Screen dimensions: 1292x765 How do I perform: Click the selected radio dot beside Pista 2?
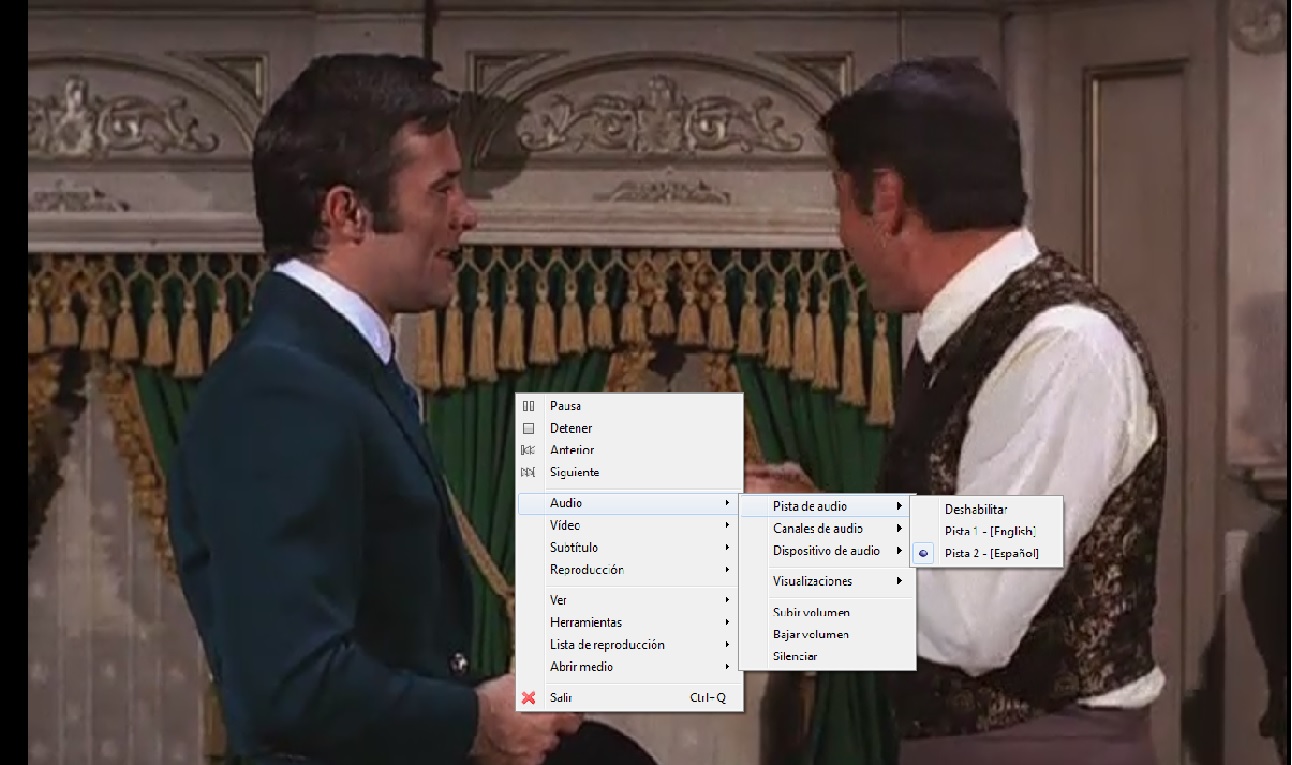coord(923,553)
